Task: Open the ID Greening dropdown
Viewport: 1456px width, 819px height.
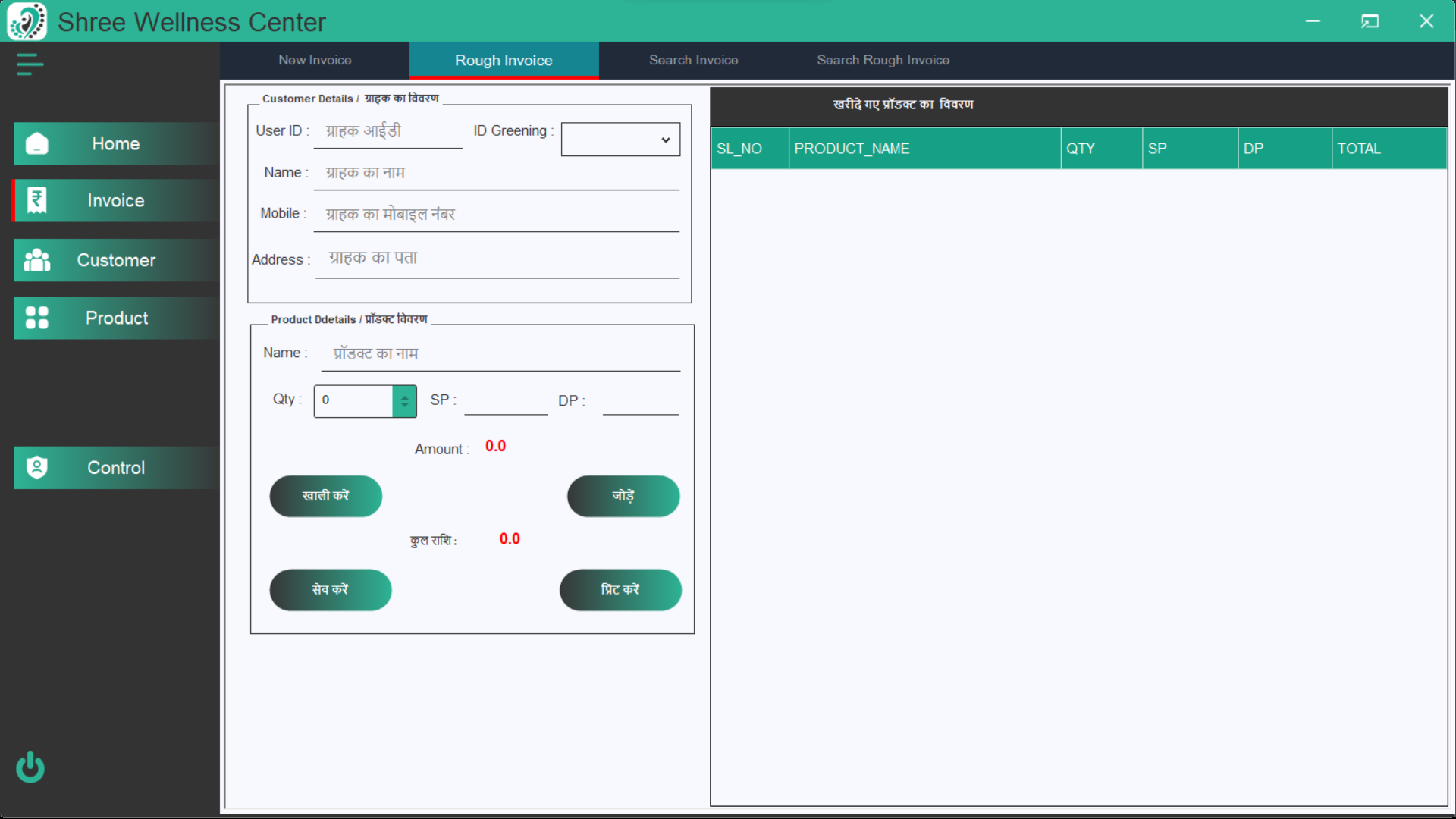Action: 620,140
